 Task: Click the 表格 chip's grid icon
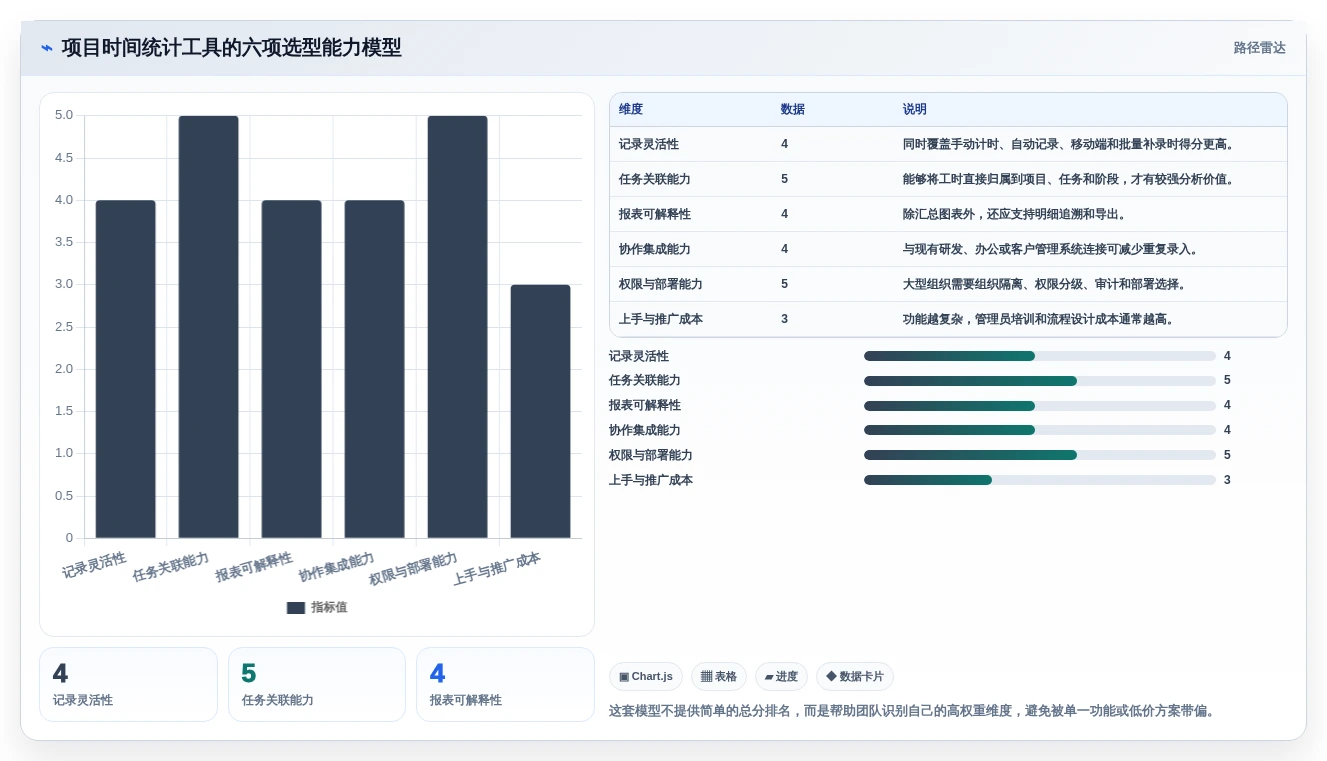point(706,677)
